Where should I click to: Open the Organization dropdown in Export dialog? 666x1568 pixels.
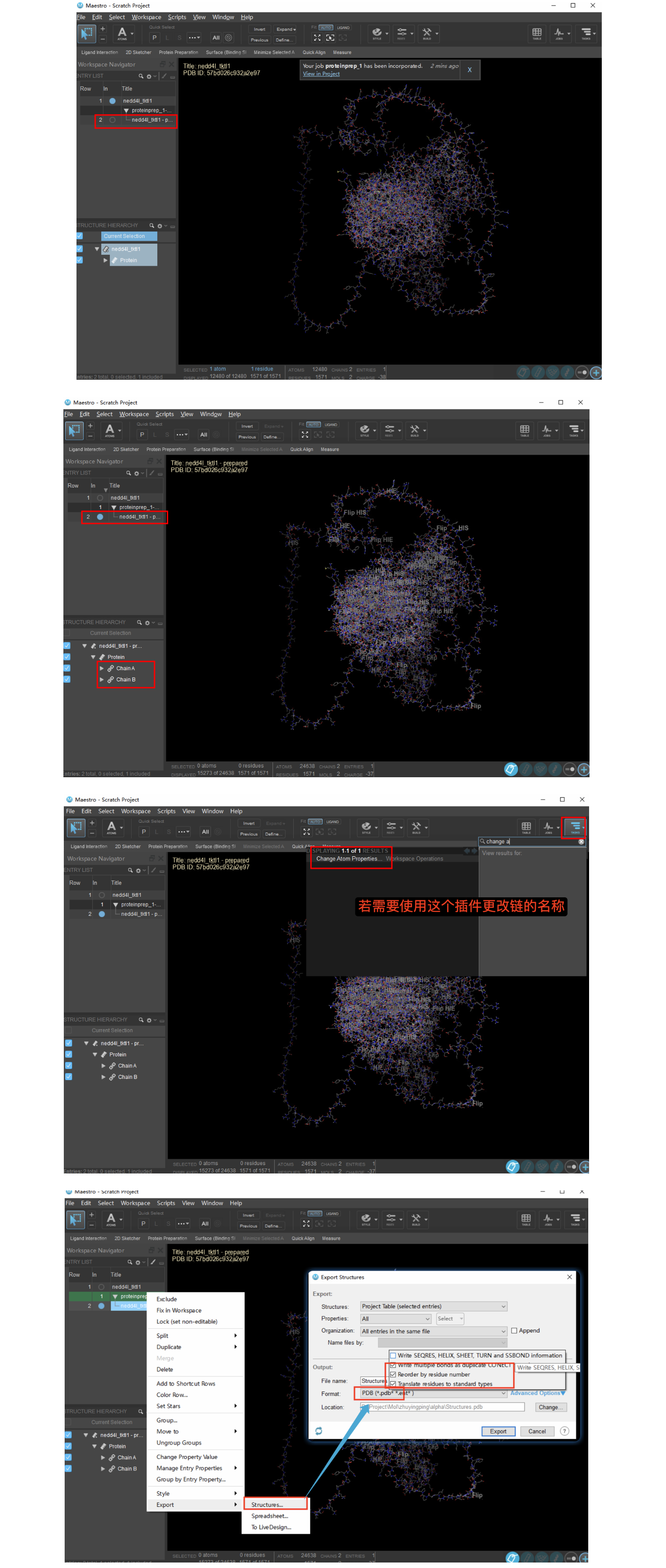point(434,1331)
